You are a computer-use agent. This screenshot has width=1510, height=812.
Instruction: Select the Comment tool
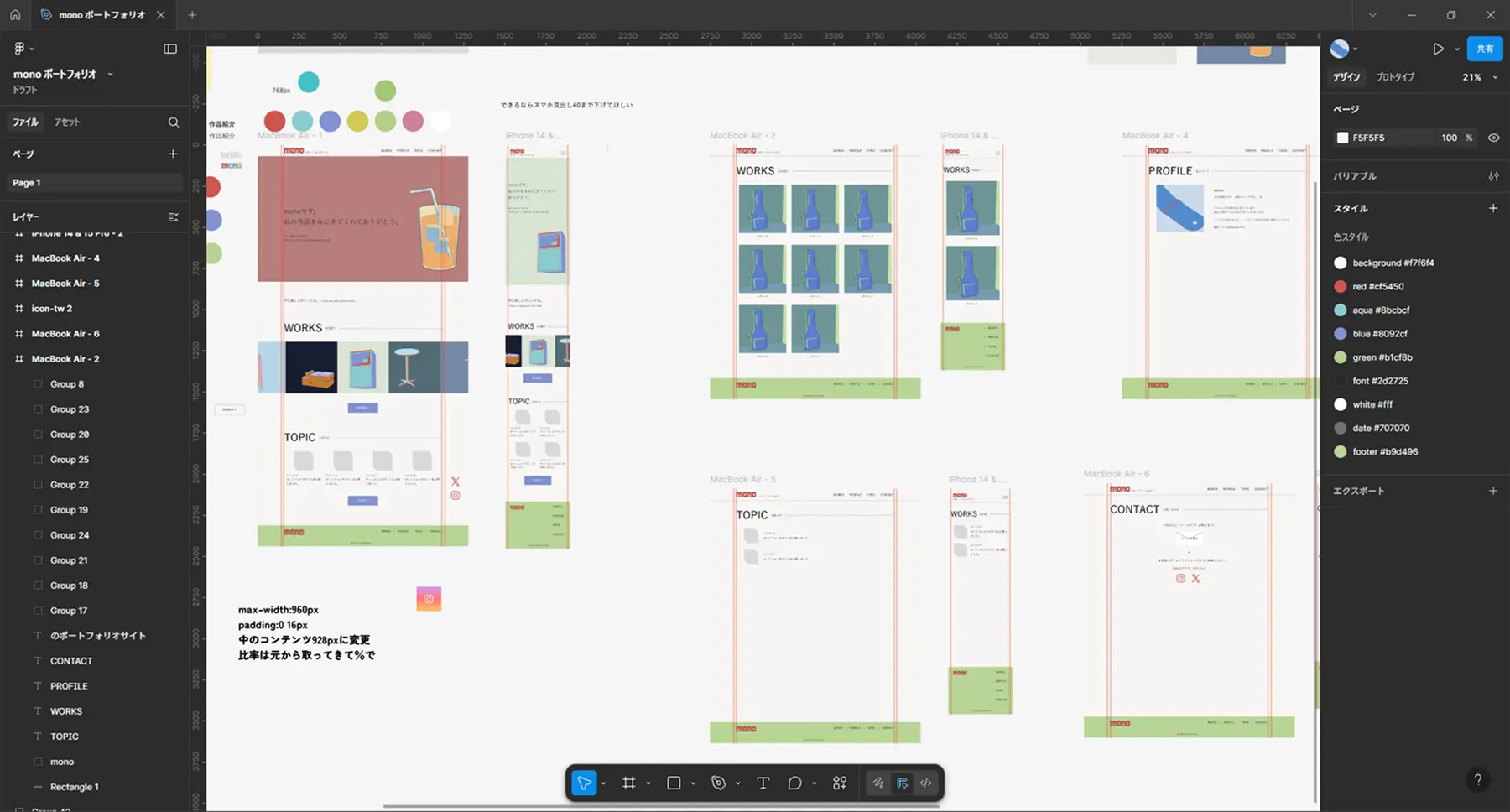(794, 783)
